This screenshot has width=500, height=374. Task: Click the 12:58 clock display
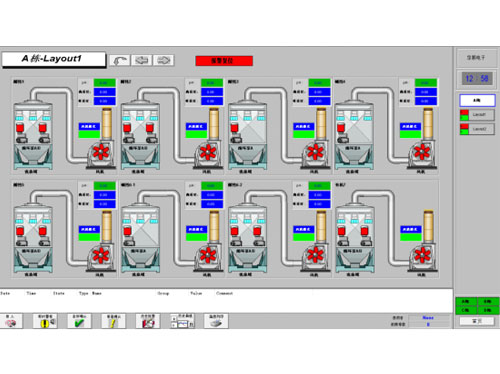click(x=477, y=79)
